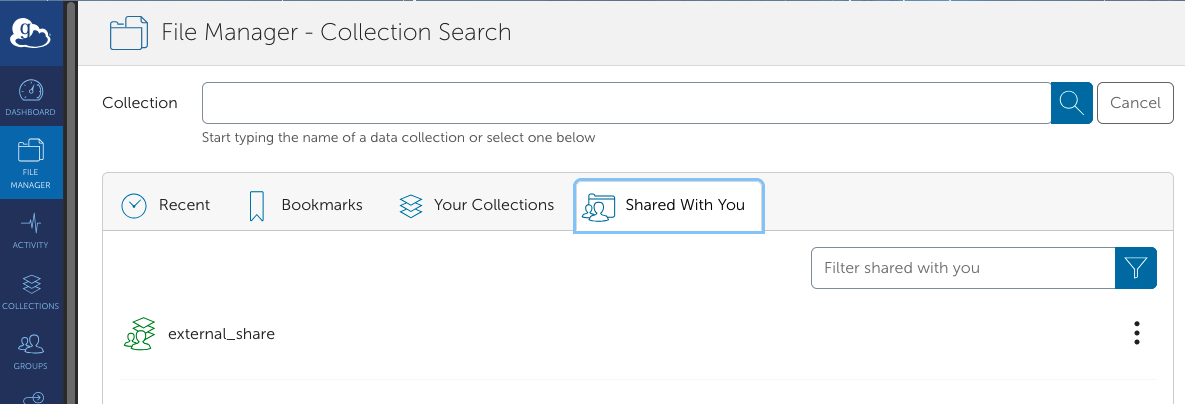Viewport: 1185px width, 404px height.
Task: Open the external_share collection
Action: point(221,333)
